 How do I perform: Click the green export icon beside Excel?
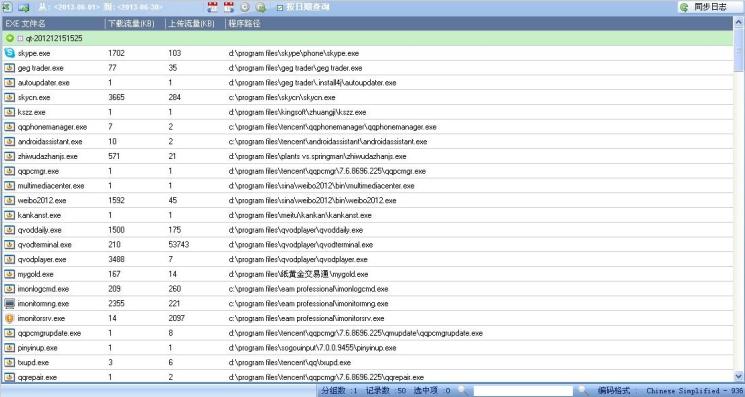point(24,7)
